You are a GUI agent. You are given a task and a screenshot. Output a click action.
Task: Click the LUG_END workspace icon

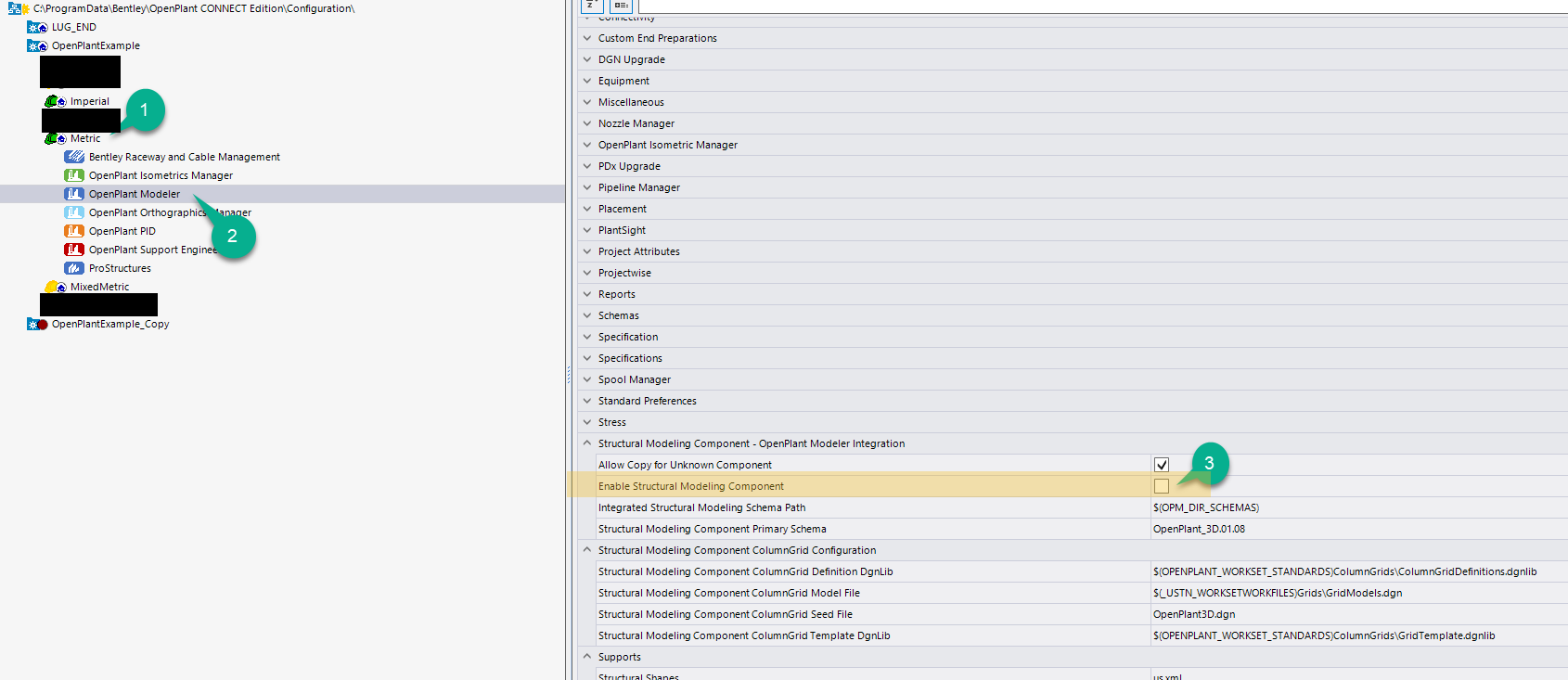pos(37,27)
